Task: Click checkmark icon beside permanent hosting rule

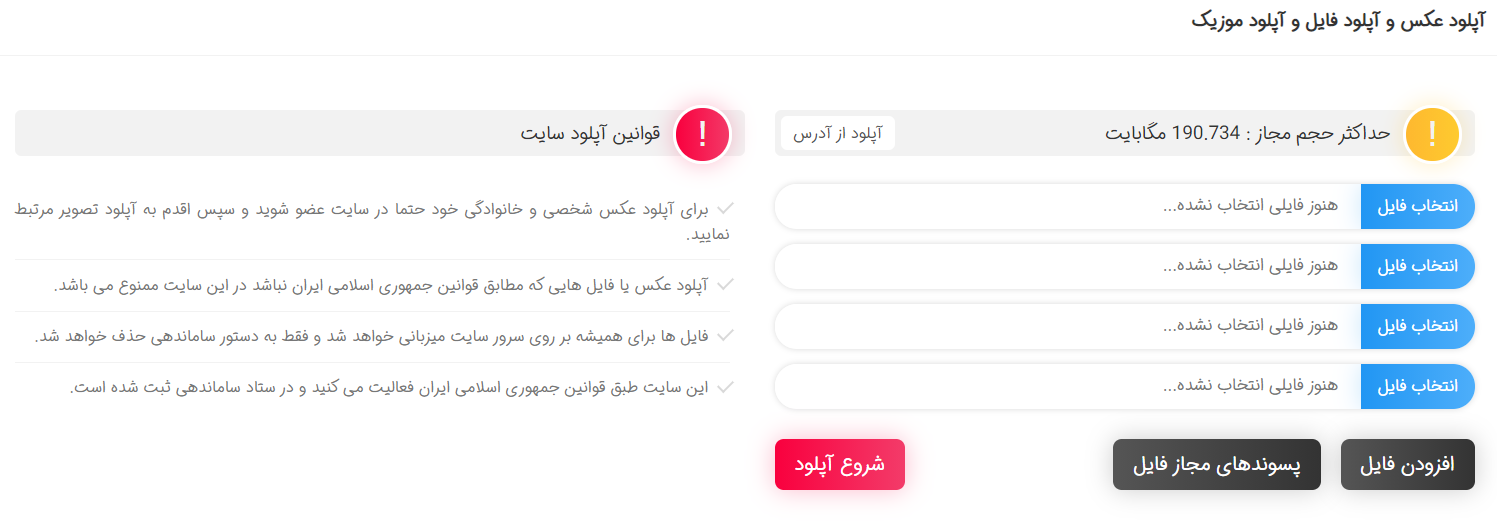Action: coord(725,336)
